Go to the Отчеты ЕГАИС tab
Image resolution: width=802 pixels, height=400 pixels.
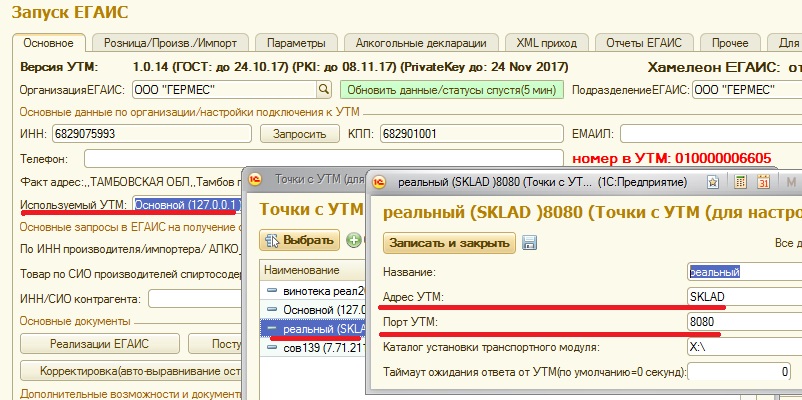click(645, 43)
